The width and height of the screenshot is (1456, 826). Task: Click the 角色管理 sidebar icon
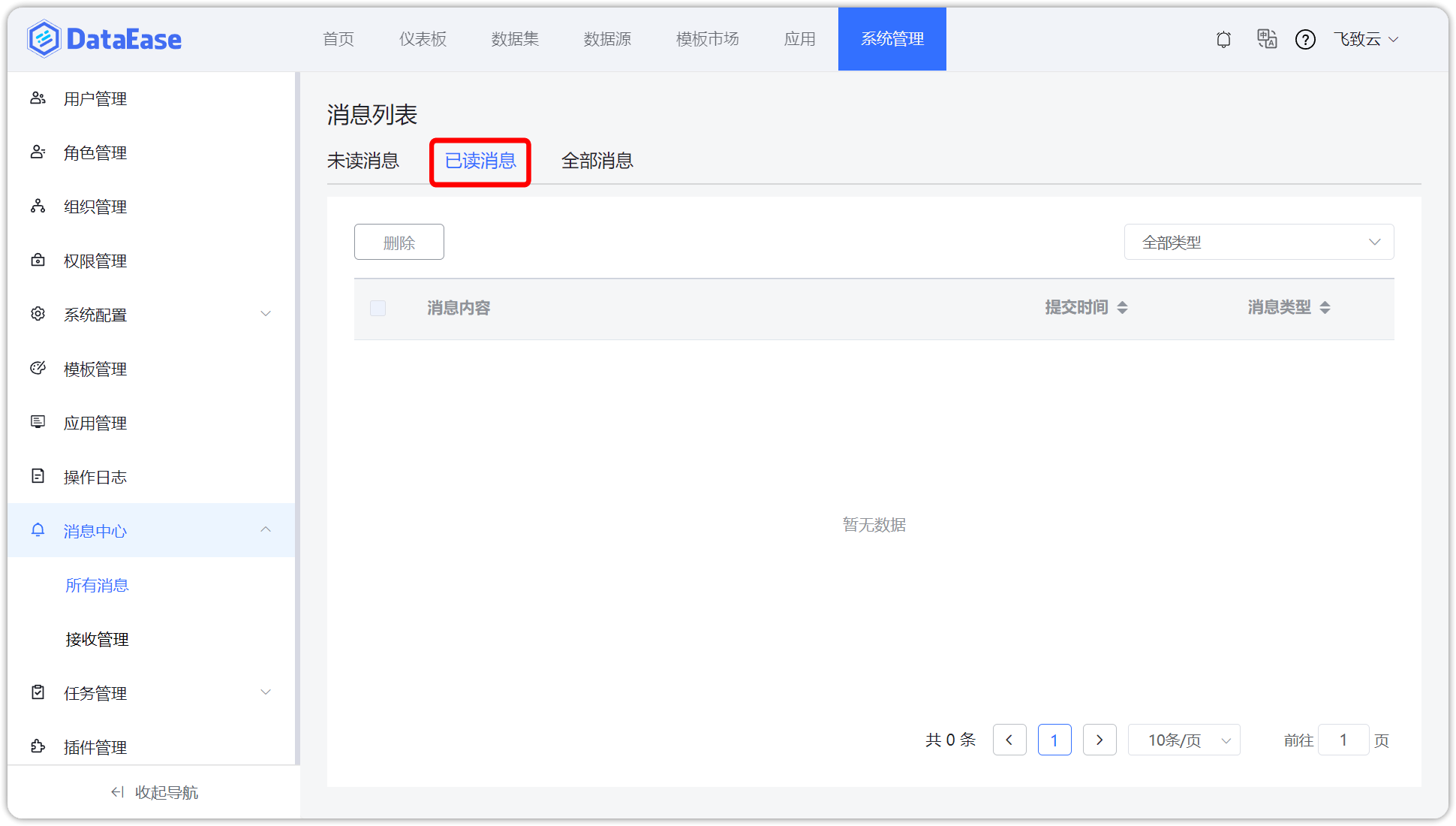[38, 152]
